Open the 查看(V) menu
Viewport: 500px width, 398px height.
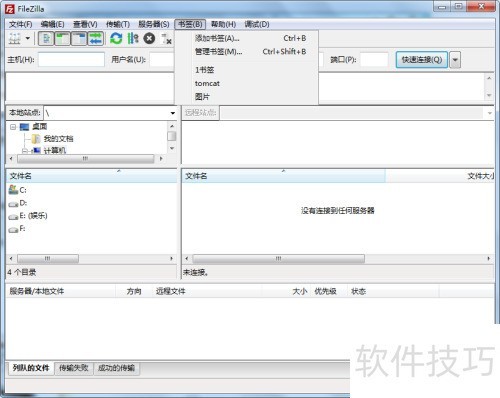(x=85, y=24)
